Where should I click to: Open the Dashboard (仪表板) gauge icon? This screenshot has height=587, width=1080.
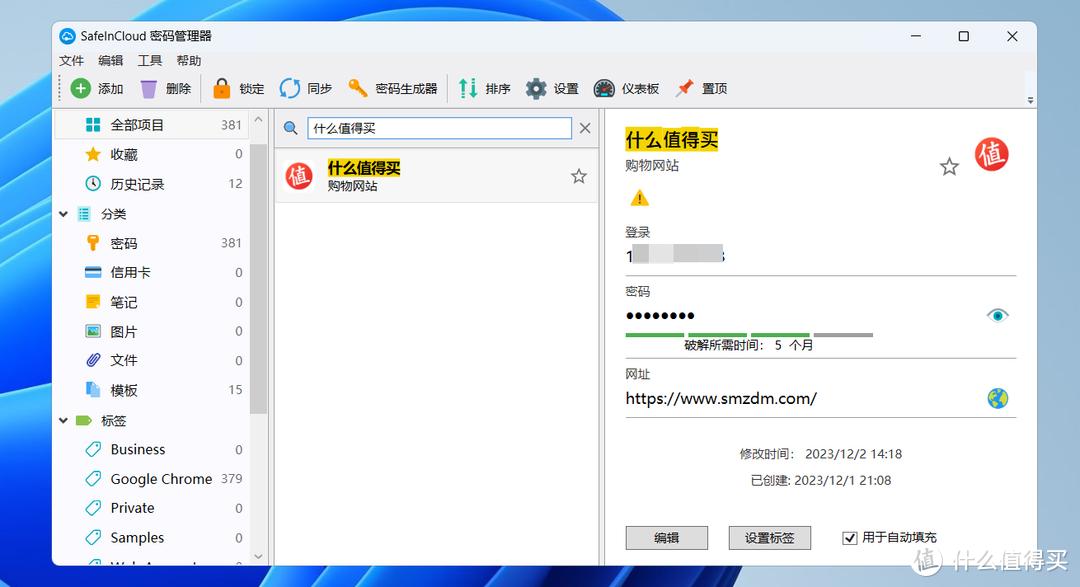(x=604, y=89)
